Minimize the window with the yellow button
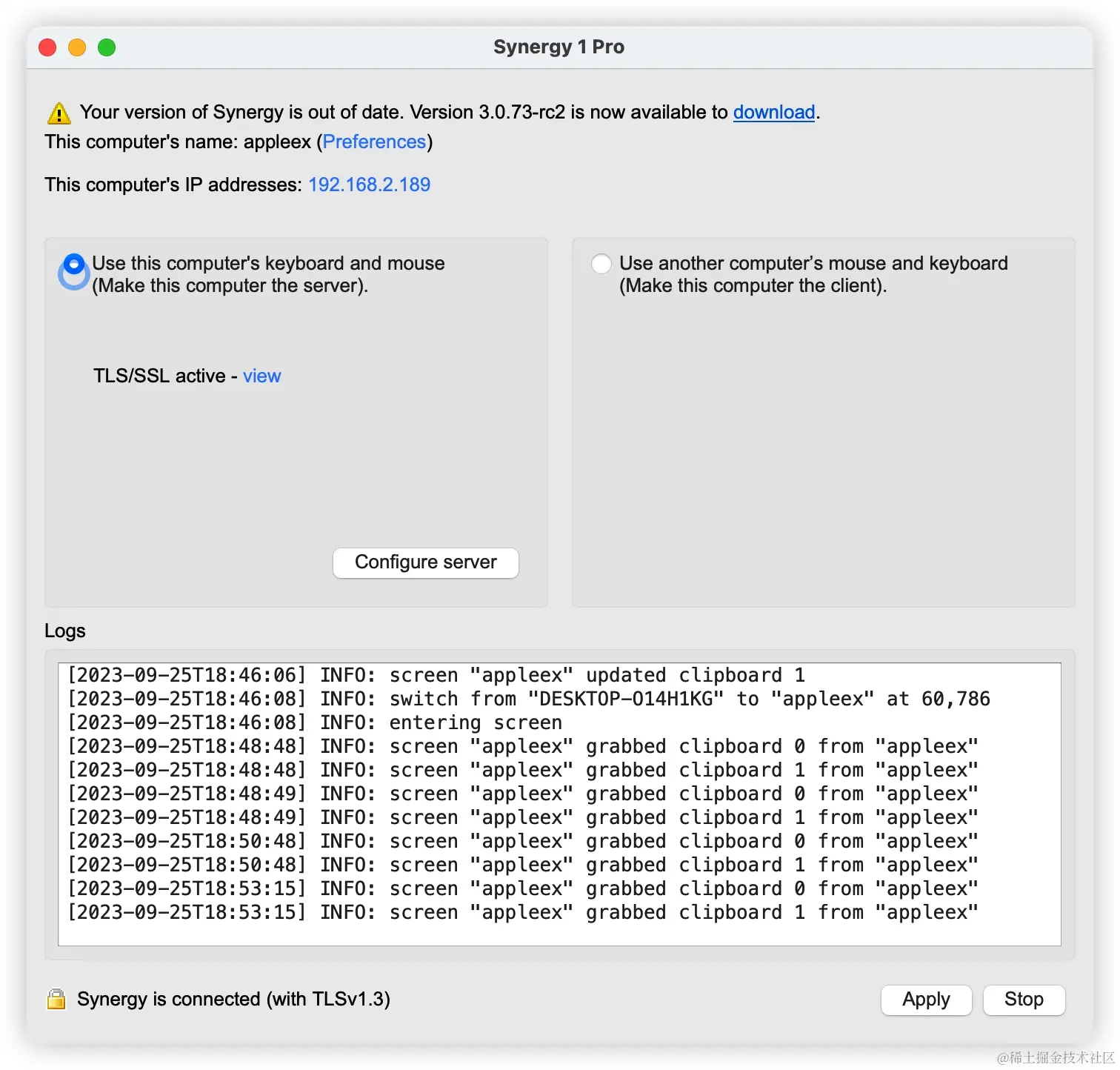The width and height of the screenshot is (1120, 1070). click(77, 47)
